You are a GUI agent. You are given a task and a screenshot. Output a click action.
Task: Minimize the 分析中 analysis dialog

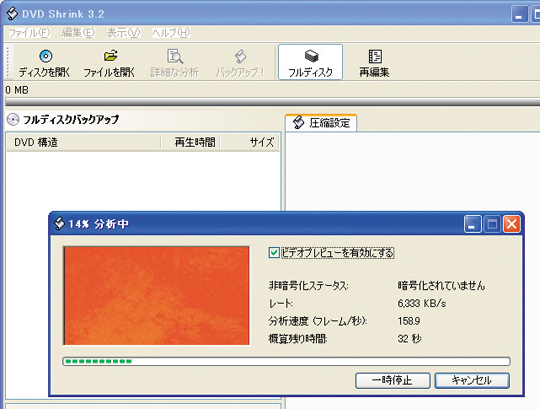tap(472, 224)
